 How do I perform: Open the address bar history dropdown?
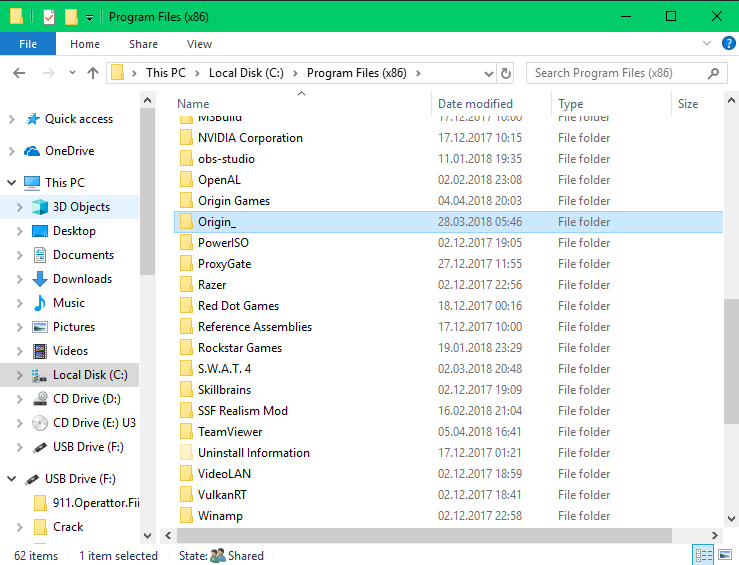489,74
